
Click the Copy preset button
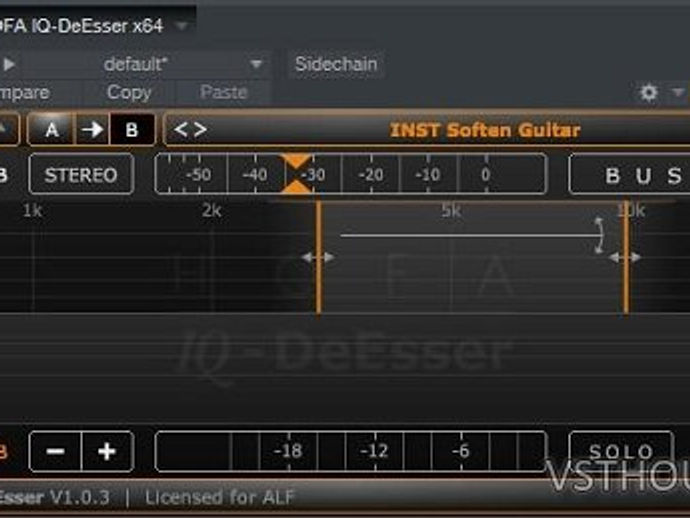[x=129, y=92]
